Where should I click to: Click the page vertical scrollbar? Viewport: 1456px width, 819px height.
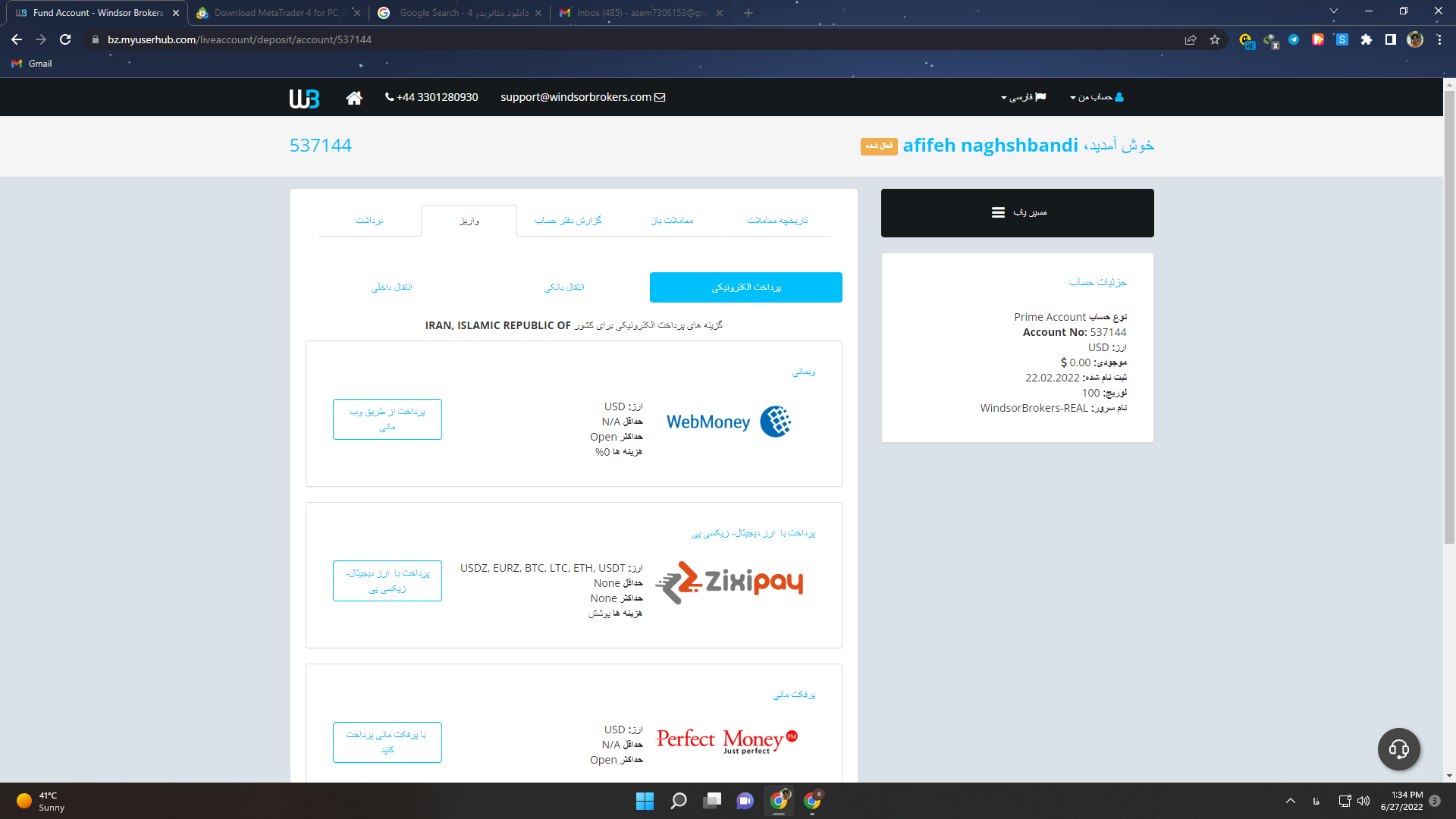[x=1449, y=317]
